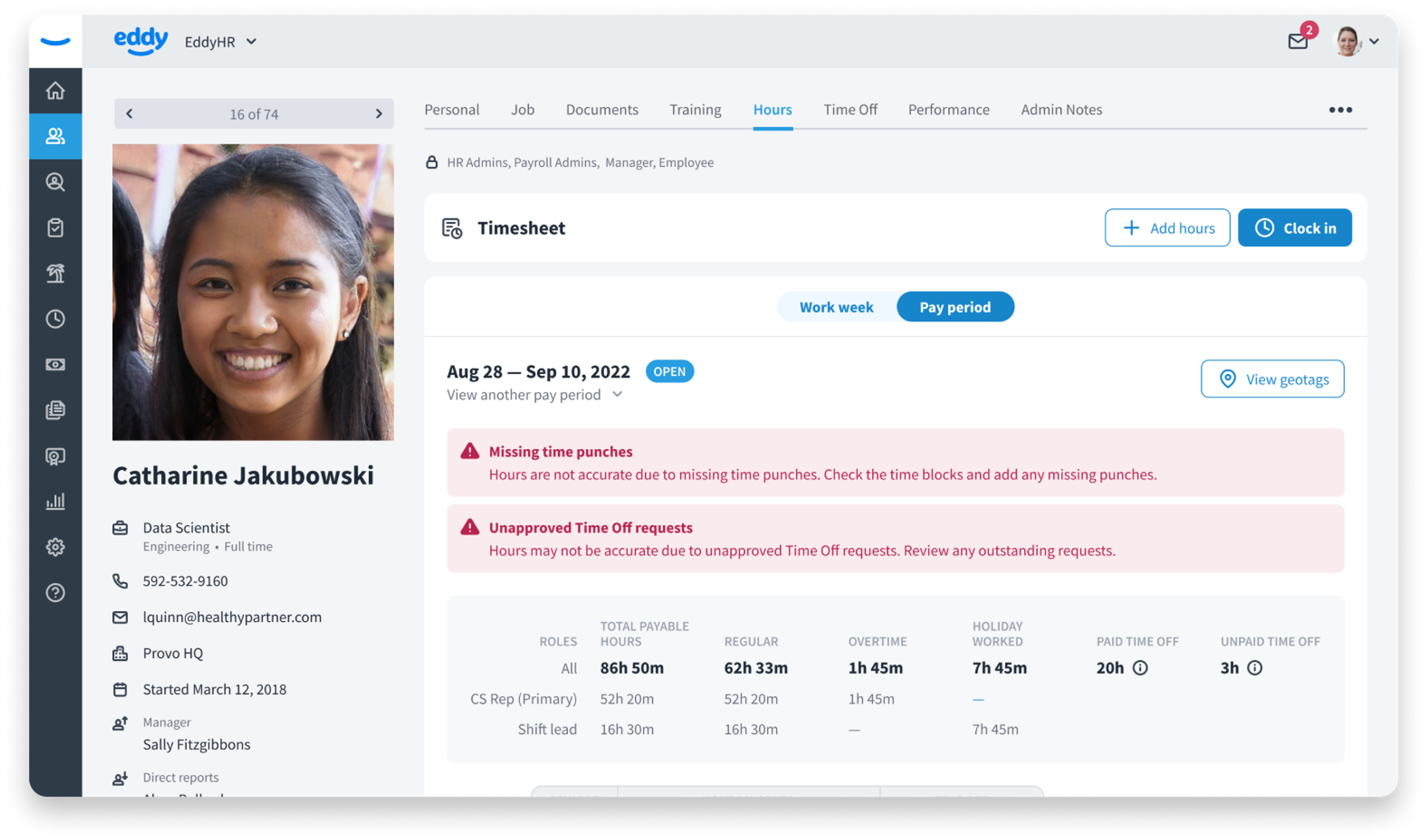Go to next employee arrow

pos(379,114)
